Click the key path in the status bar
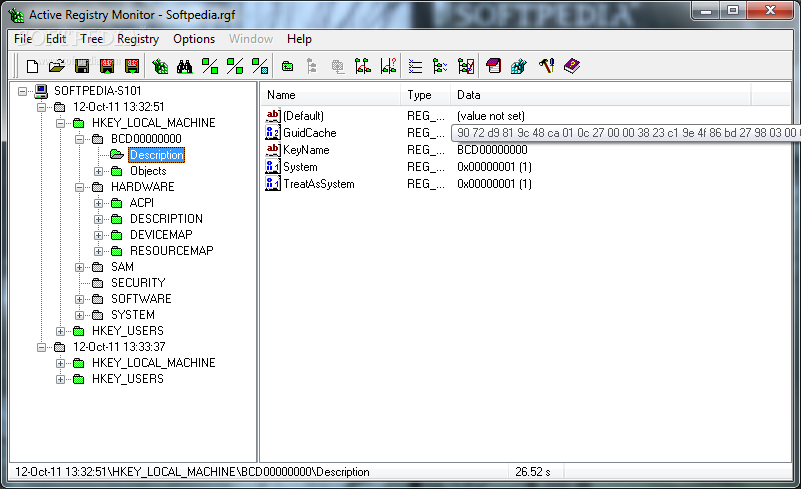The image size is (801, 489). click(192, 472)
